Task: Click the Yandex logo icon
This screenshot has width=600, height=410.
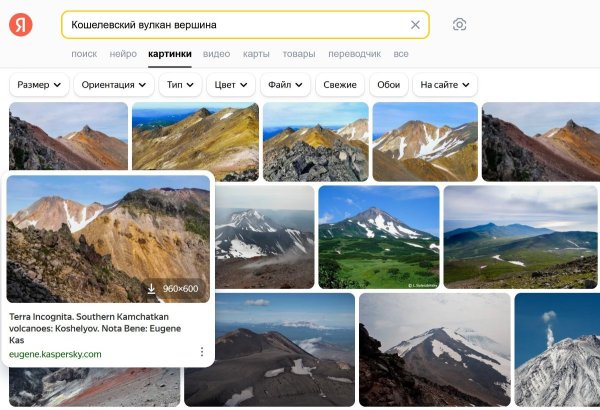Action: (20, 25)
